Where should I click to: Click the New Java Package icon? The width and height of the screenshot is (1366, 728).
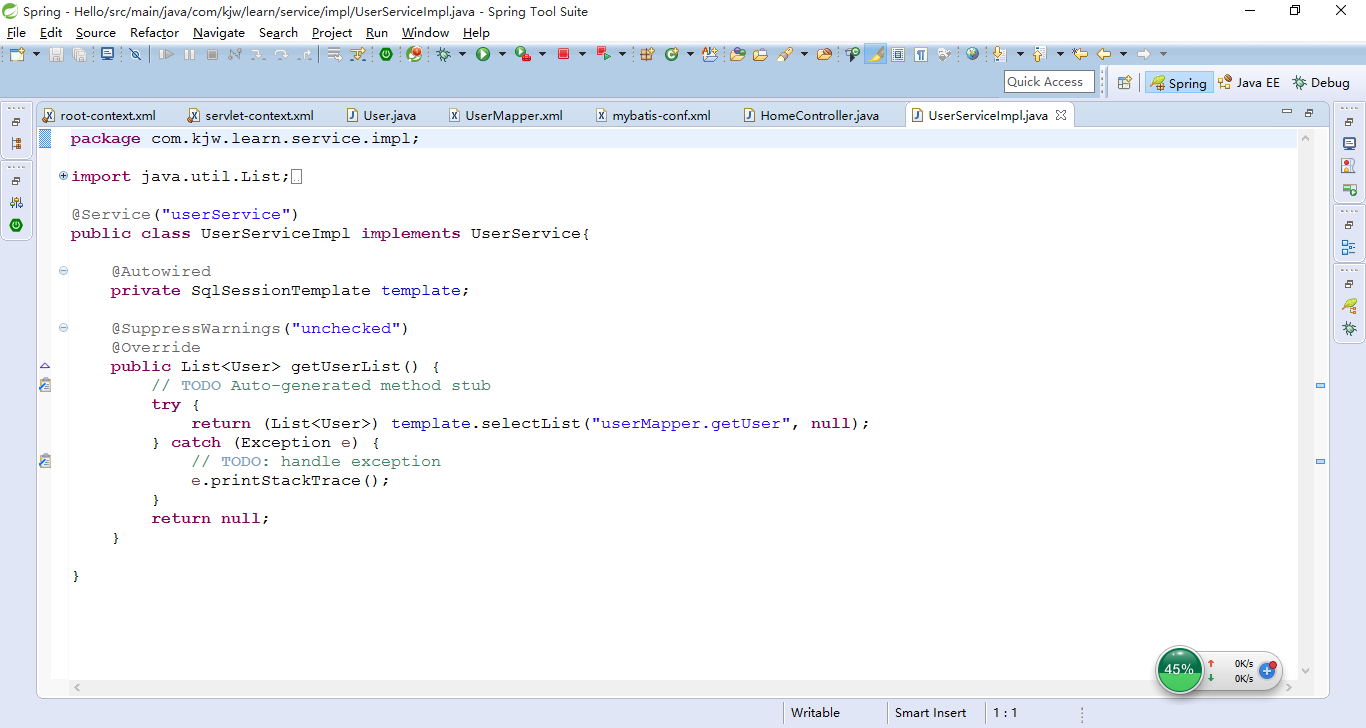tap(647, 54)
